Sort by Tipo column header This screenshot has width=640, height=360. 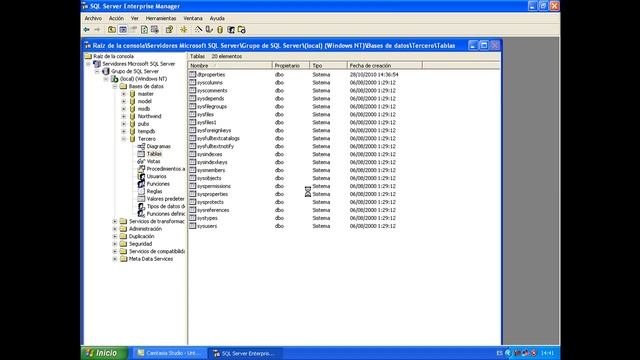pos(329,65)
